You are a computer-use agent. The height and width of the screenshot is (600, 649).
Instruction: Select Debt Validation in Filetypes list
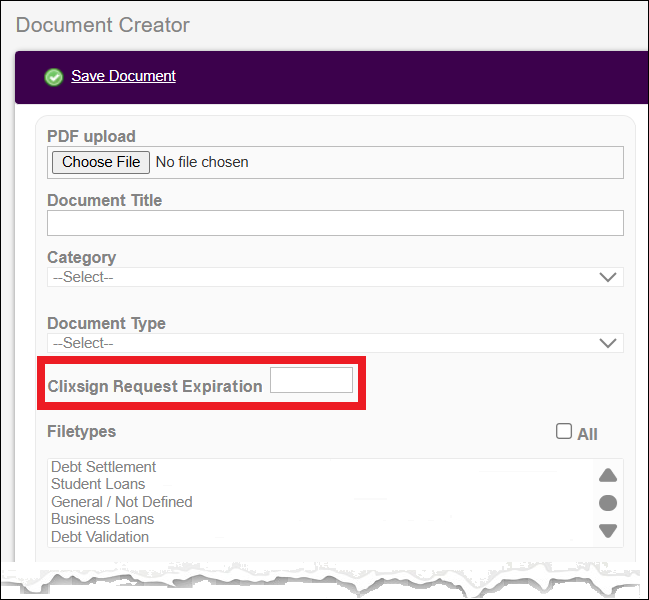(x=100, y=537)
